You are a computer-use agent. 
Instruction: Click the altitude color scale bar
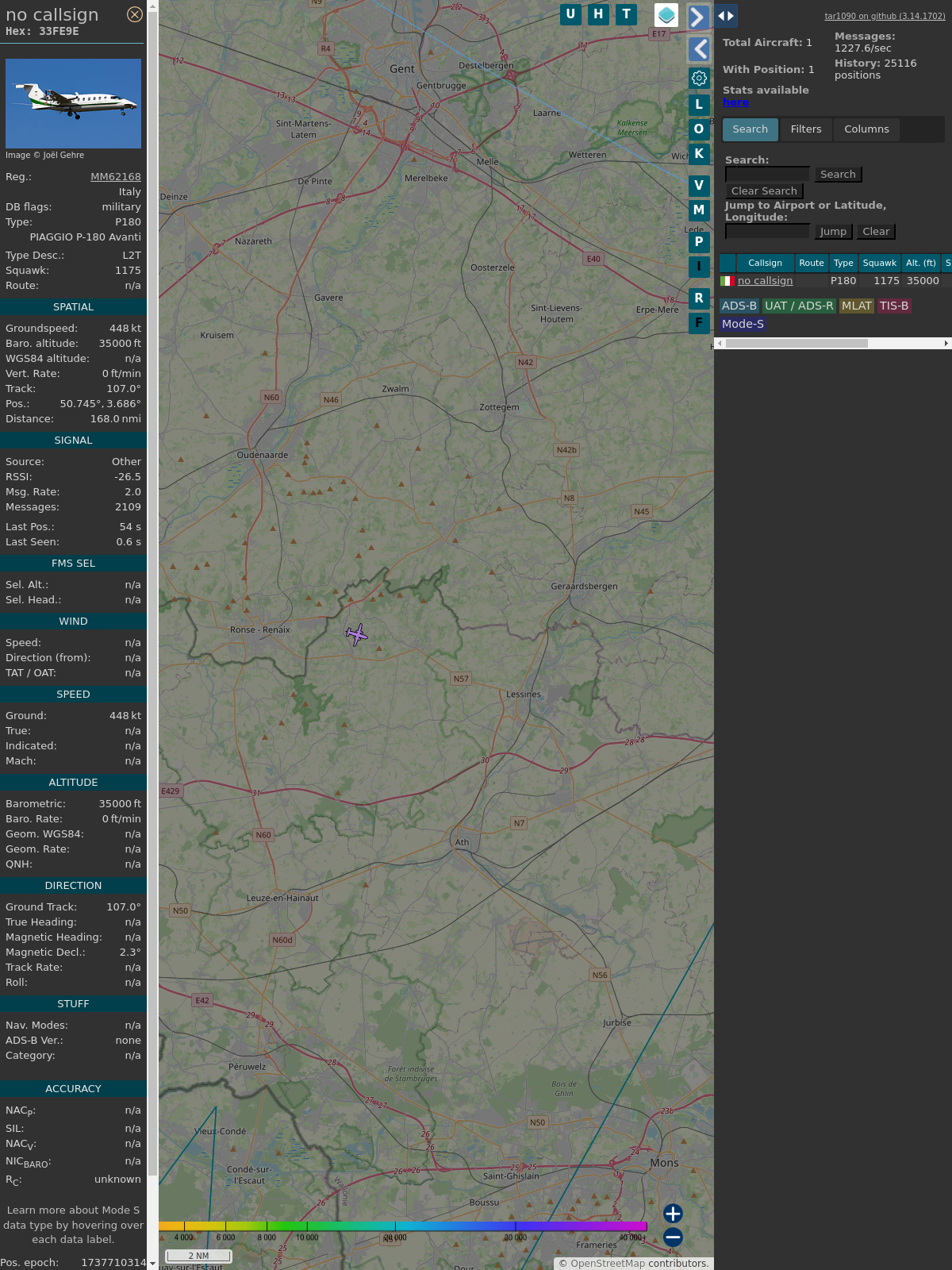[403, 1226]
